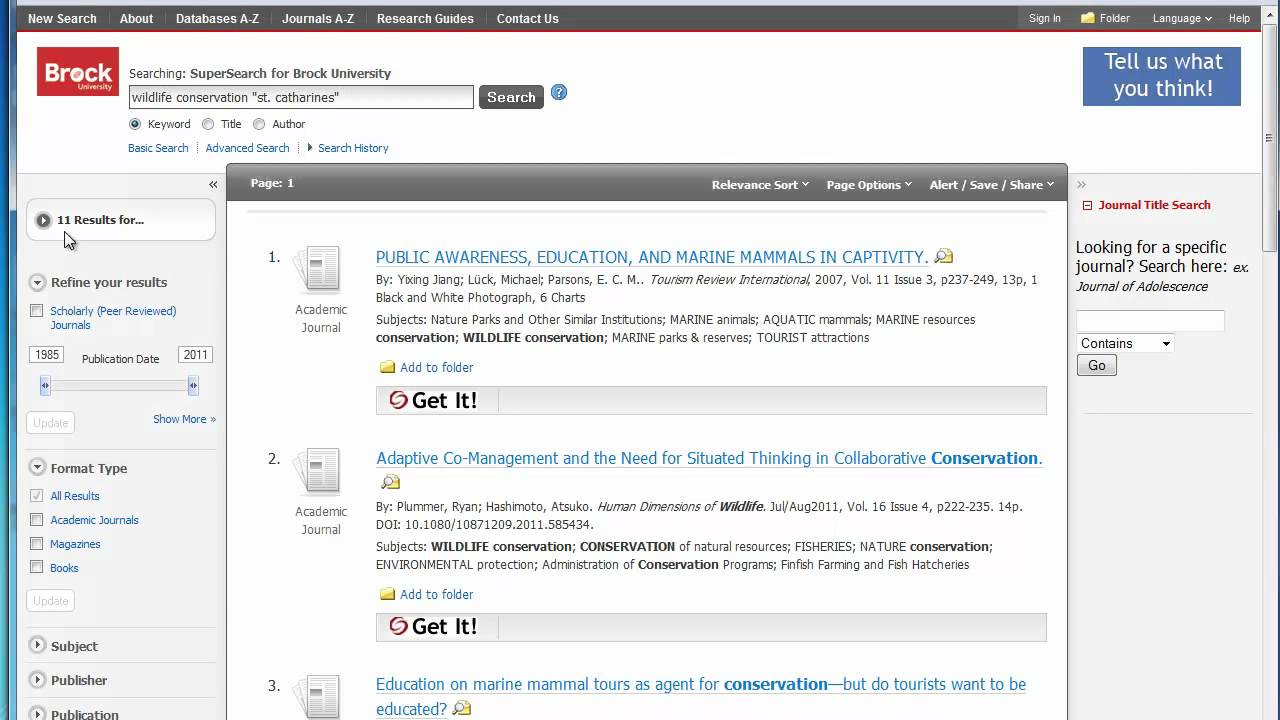The width and height of the screenshot is (1280, 720).
Task: Click the 2011 end year field
Action: [x=195, y=355]
